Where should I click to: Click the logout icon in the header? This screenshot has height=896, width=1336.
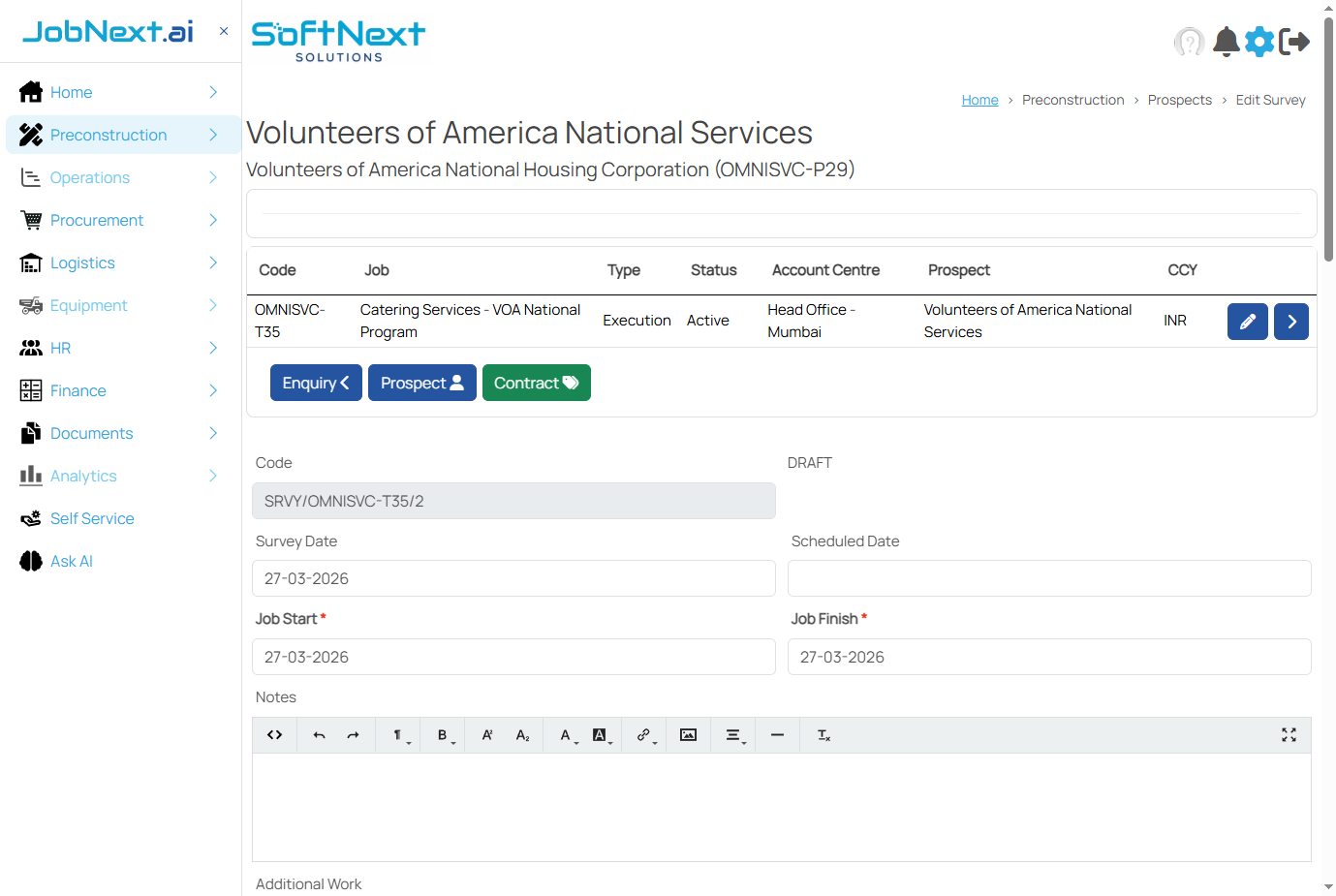tap(1295, 42)
